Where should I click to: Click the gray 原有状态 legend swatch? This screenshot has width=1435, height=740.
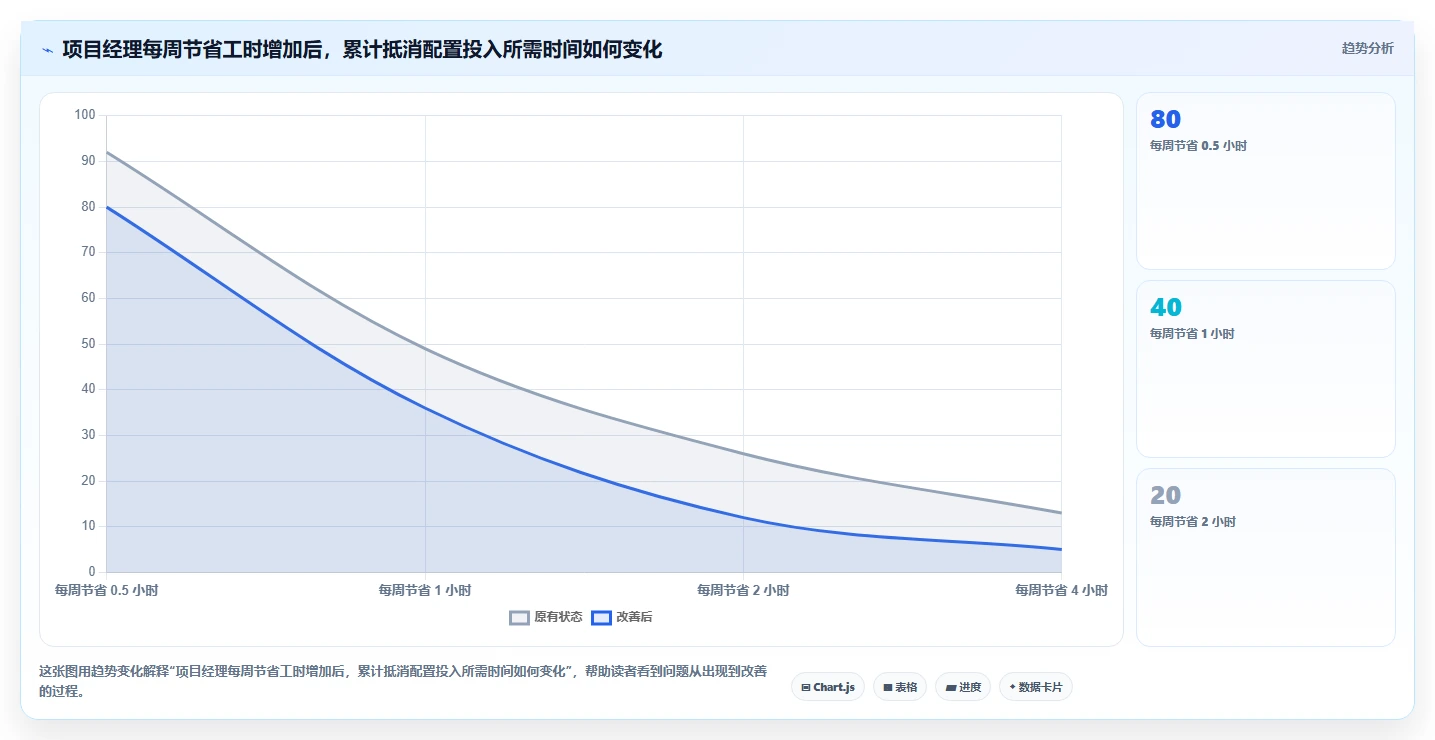coord(519,617)
